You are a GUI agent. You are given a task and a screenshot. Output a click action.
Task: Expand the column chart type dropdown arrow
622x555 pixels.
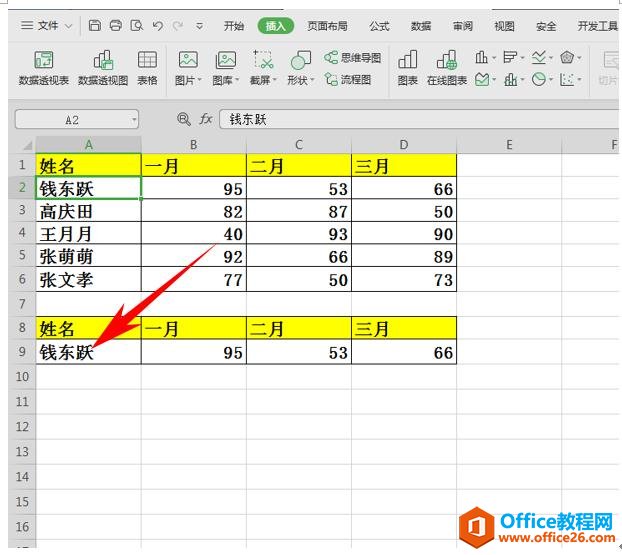coord(494,58)
